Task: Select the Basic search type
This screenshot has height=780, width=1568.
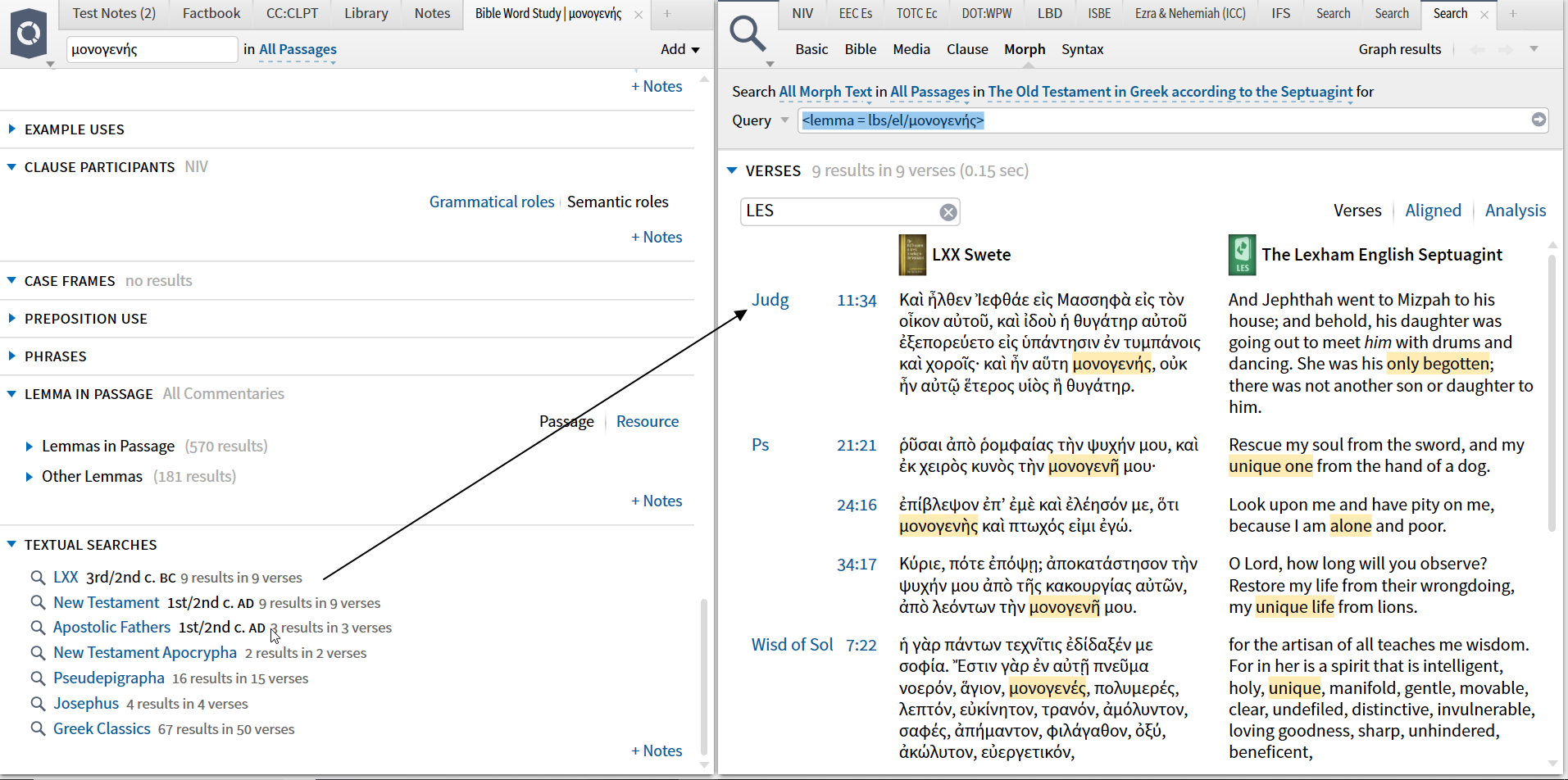Action: click(x=811, y=49)
